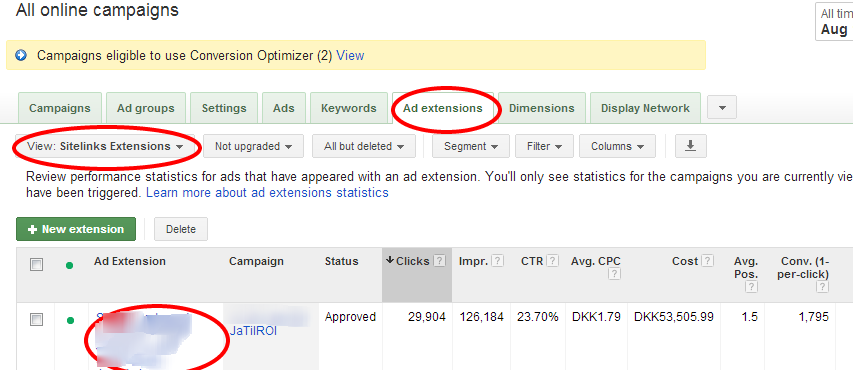The height and width of the screenshot is (370, 853).
Task: Open Learn more about ad extensions statistics
Action: tap(267, 193)
